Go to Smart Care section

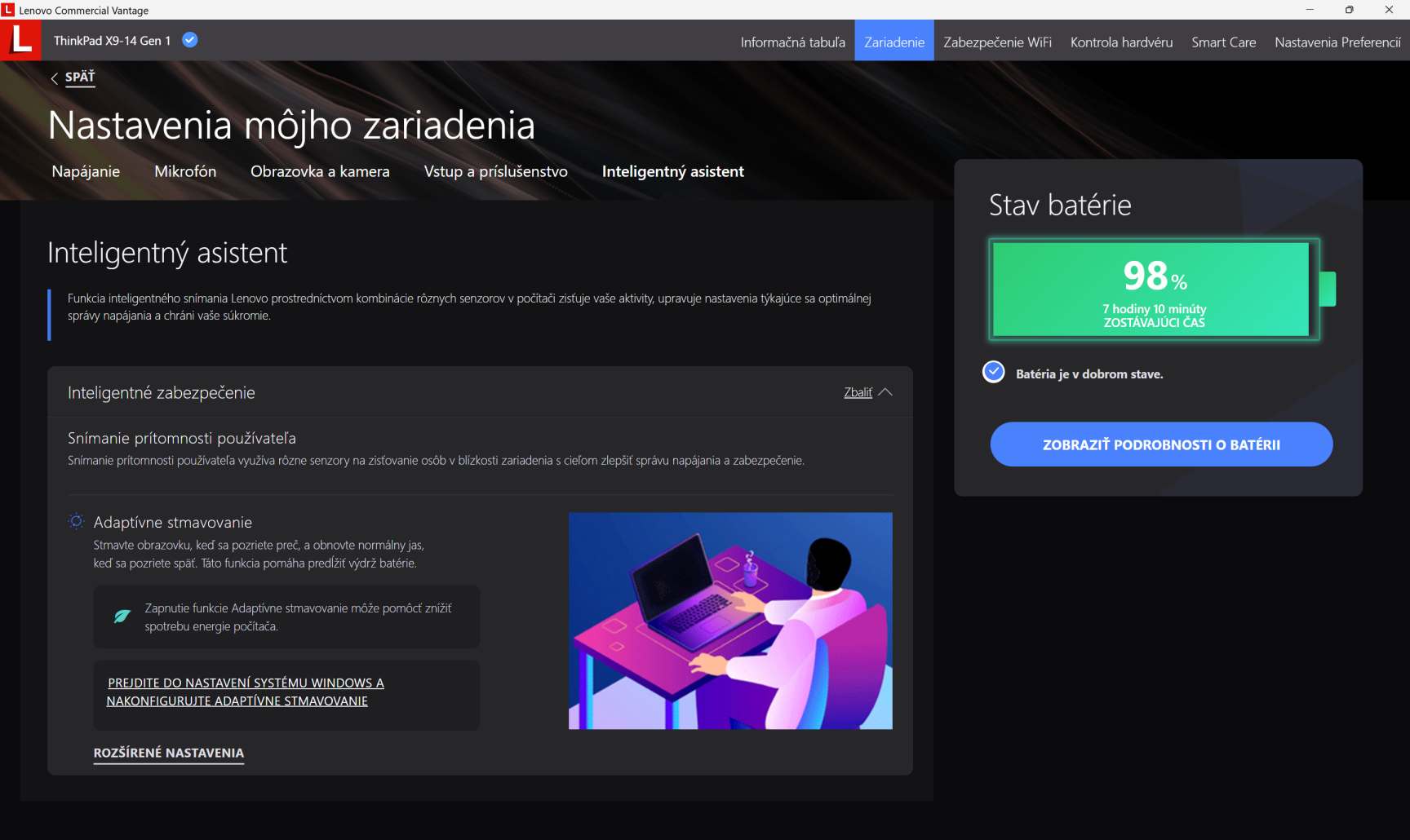click(x=1223, y=42)
